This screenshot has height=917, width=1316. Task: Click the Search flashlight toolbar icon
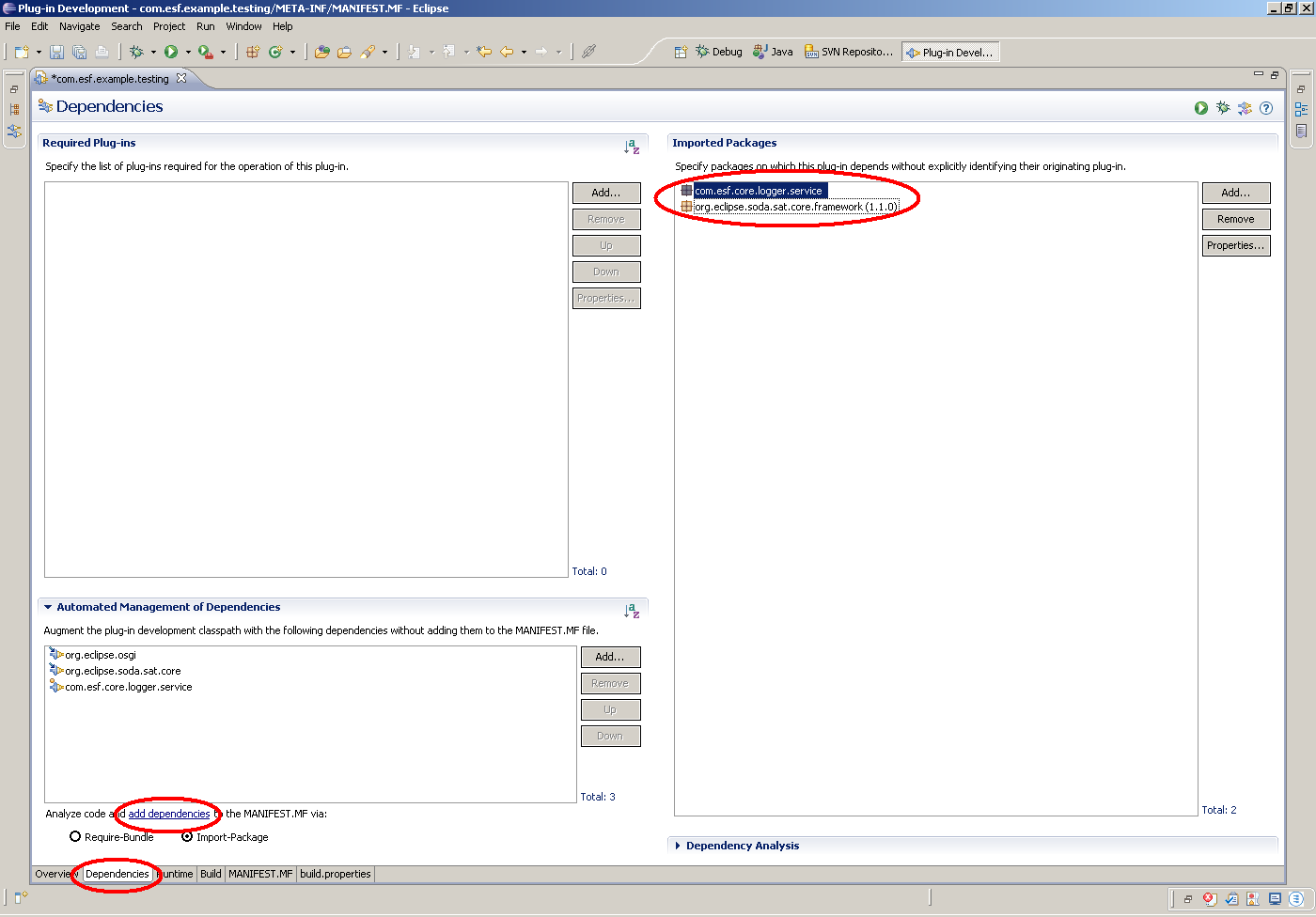[368, 52]
